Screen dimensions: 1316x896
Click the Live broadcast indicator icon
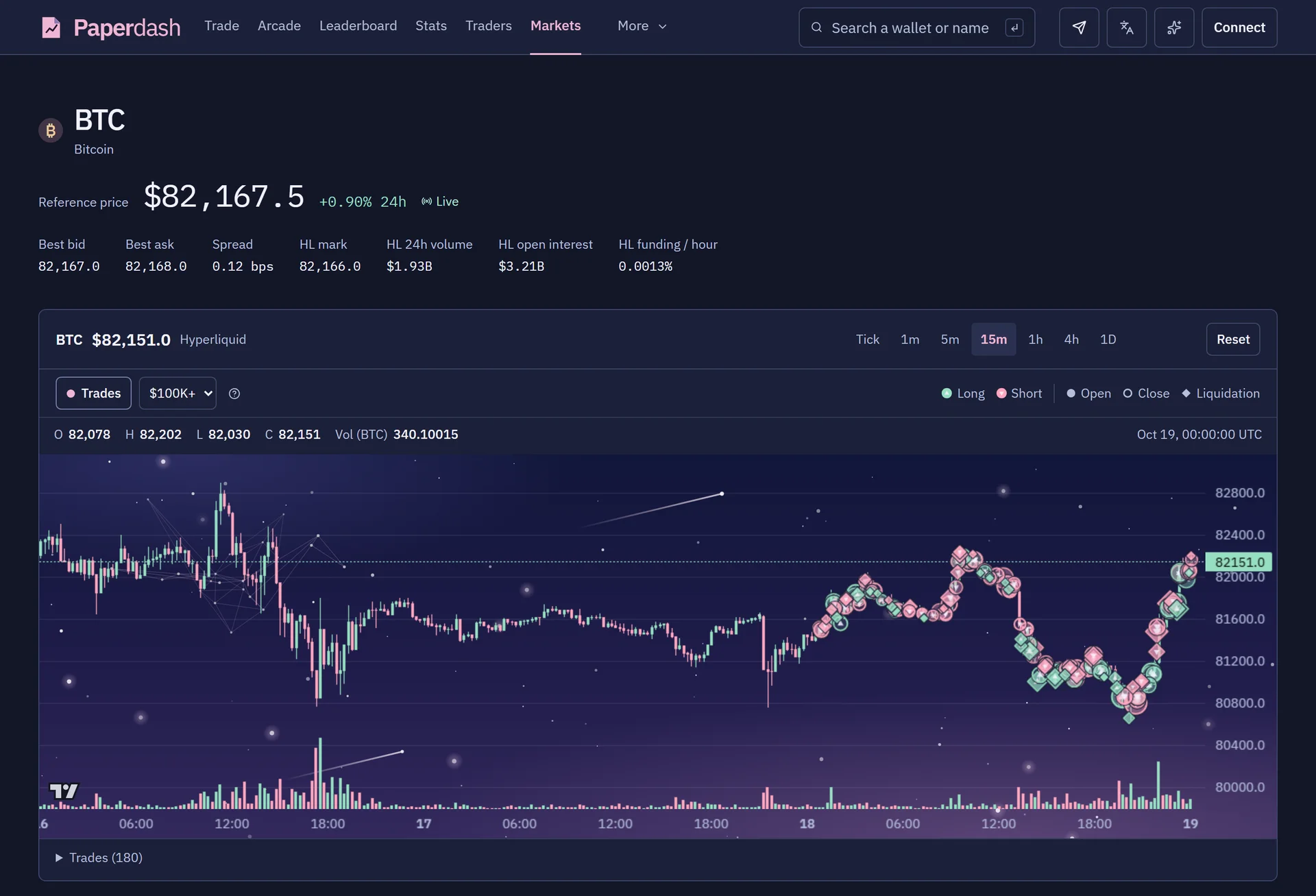point(427,202)
